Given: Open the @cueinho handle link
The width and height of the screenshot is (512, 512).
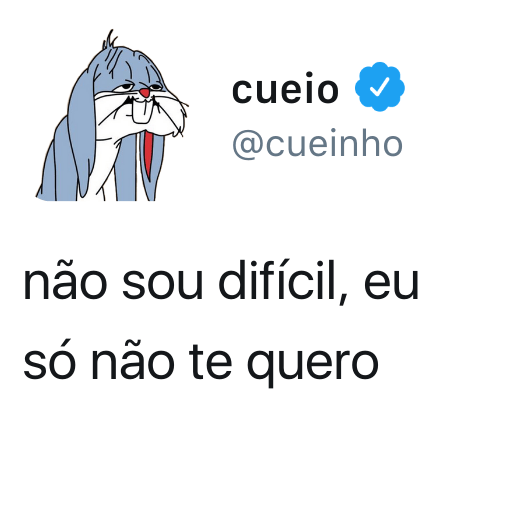Looking at the screenshot, I should point(318,144).
